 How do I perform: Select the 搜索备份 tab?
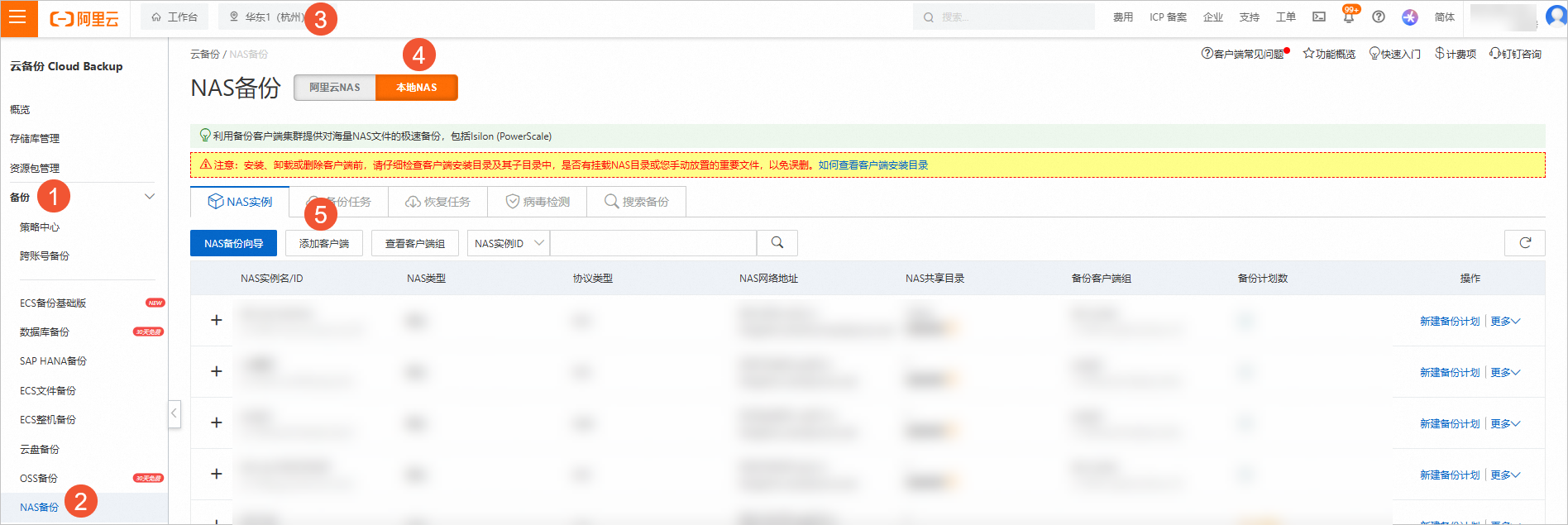click(637, 202)
